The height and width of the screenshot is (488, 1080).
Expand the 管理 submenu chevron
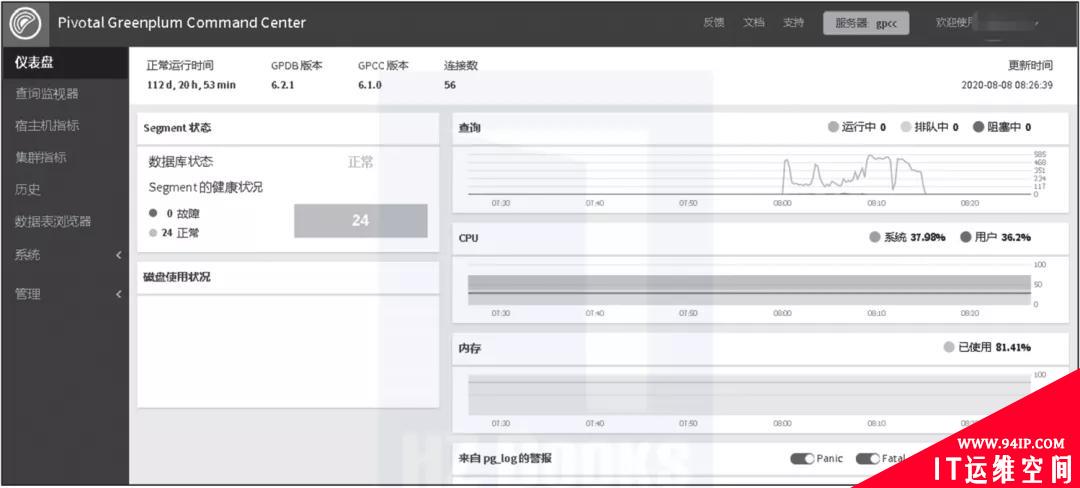click(x=118, y=295)
